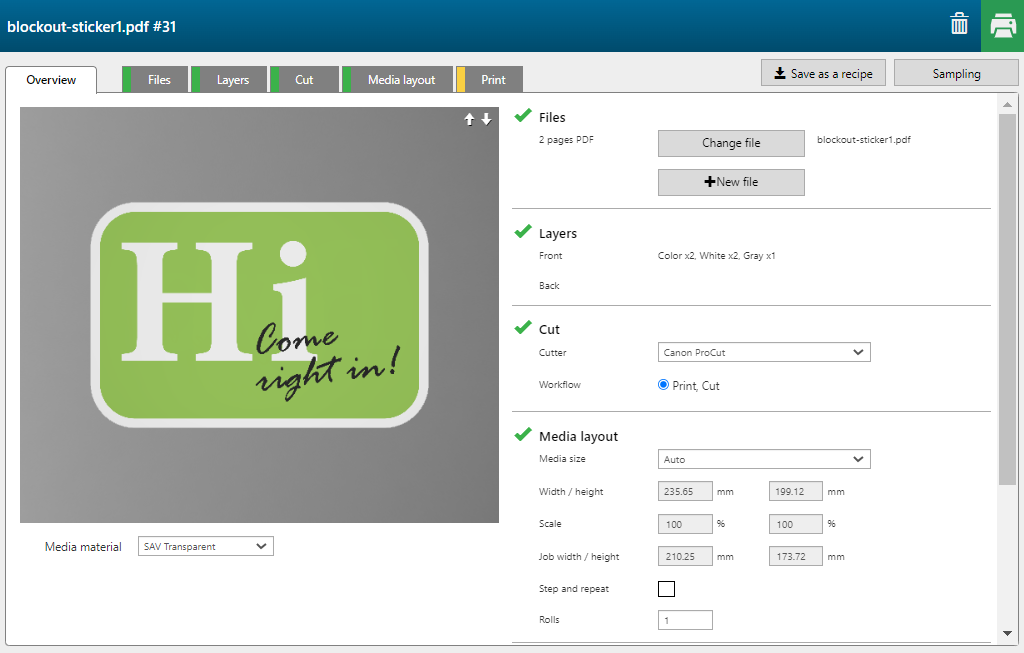Click the up arrow on preview
Viewport: 1024px width, 653px height.
click(469, 120)
